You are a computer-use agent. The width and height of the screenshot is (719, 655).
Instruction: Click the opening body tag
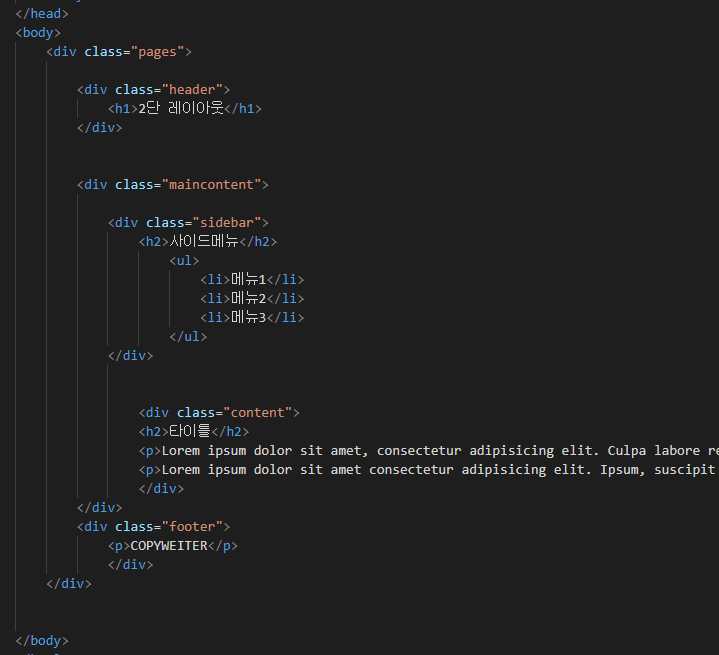tap(38, 33)
